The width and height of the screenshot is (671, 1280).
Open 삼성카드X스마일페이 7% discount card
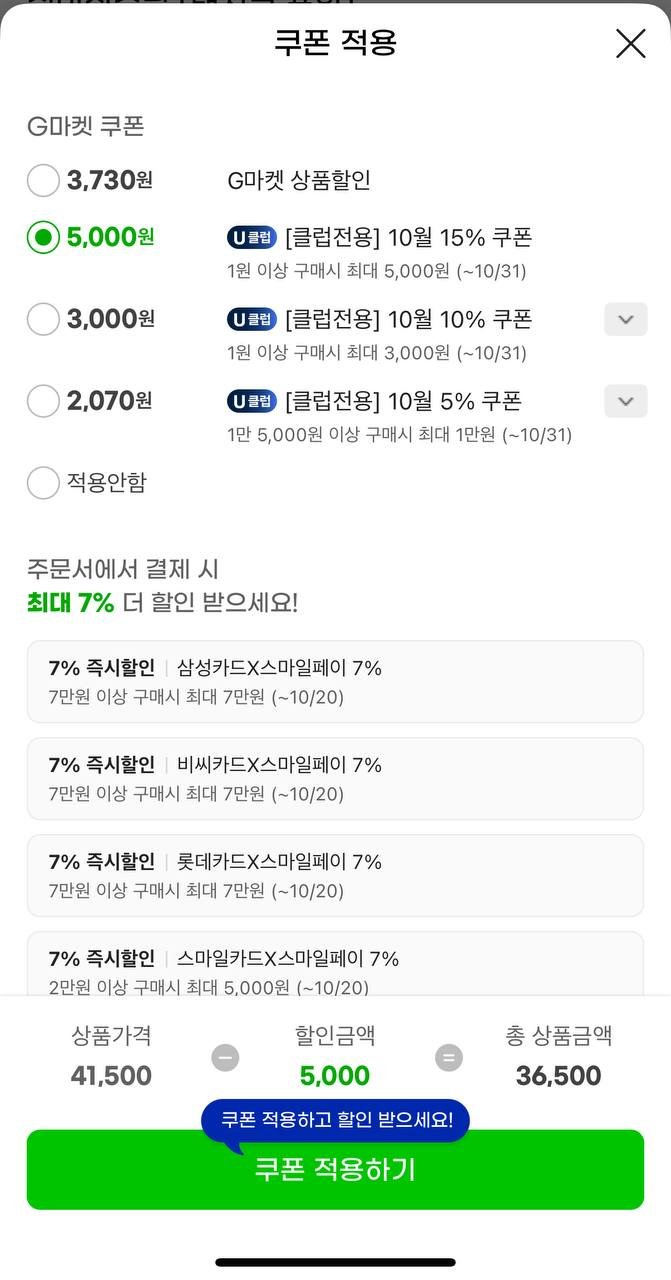point(335,681)
